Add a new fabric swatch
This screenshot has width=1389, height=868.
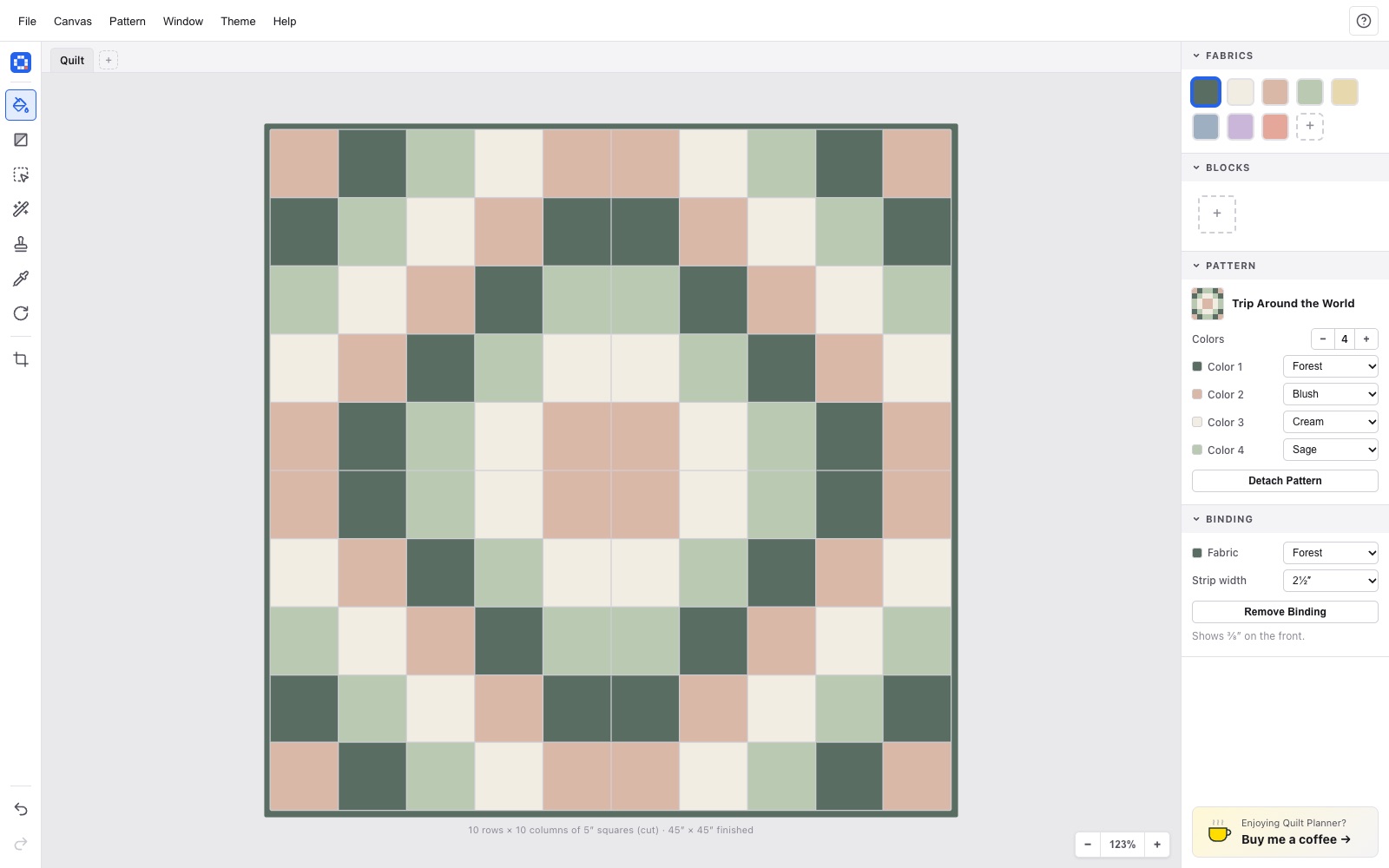click(1310, 127)
